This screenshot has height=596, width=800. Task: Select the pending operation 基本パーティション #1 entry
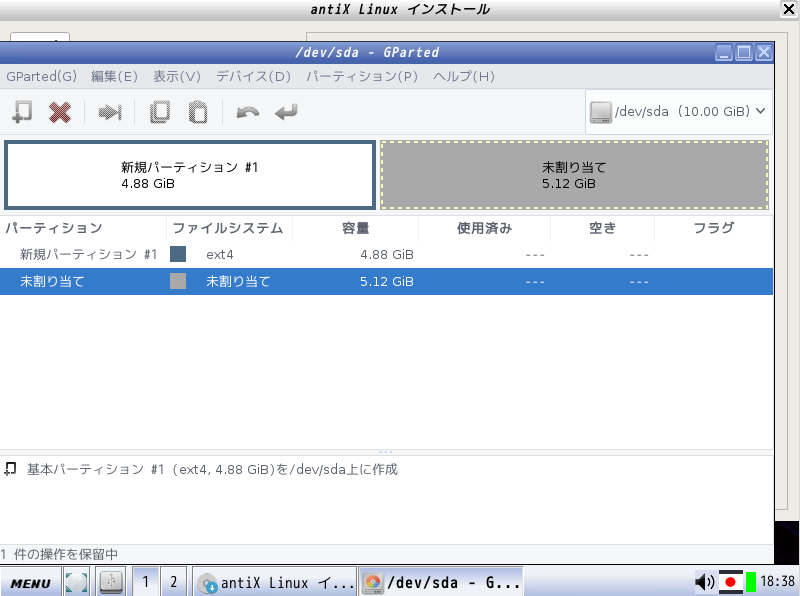pyautogui.click(x=212, y=469)
